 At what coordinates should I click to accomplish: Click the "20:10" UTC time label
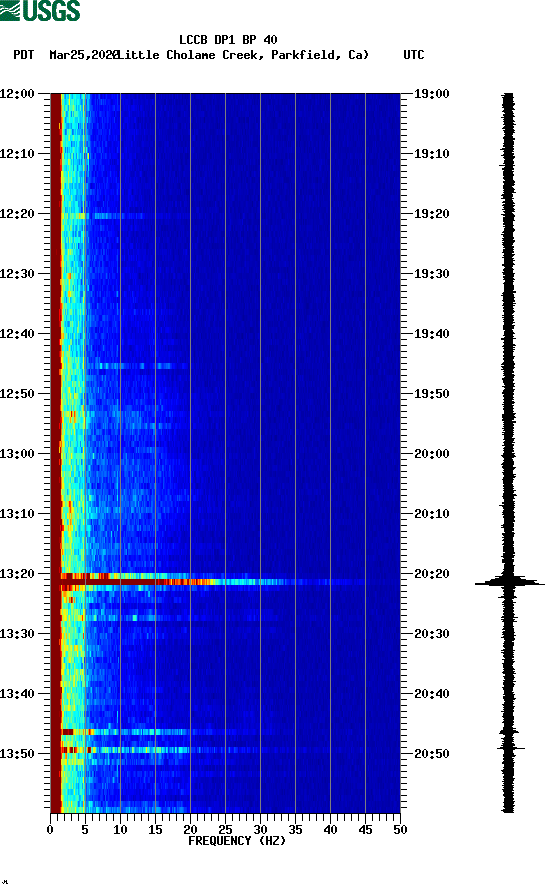click(431, 514)
